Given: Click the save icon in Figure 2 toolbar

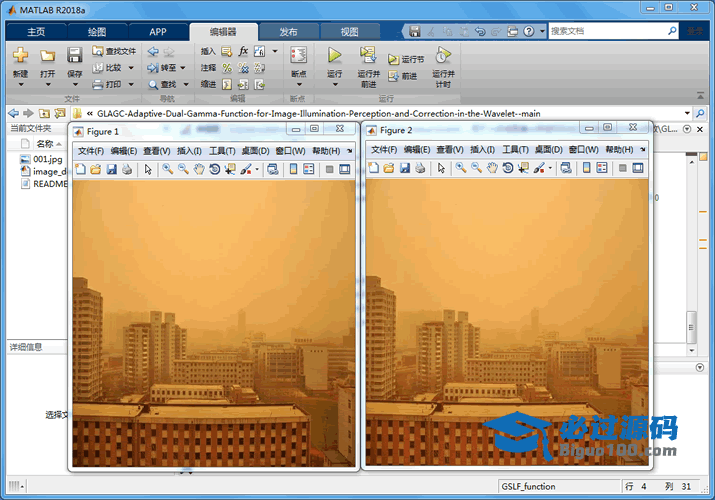Looking at the screenshot, I should tap(404, 168).
